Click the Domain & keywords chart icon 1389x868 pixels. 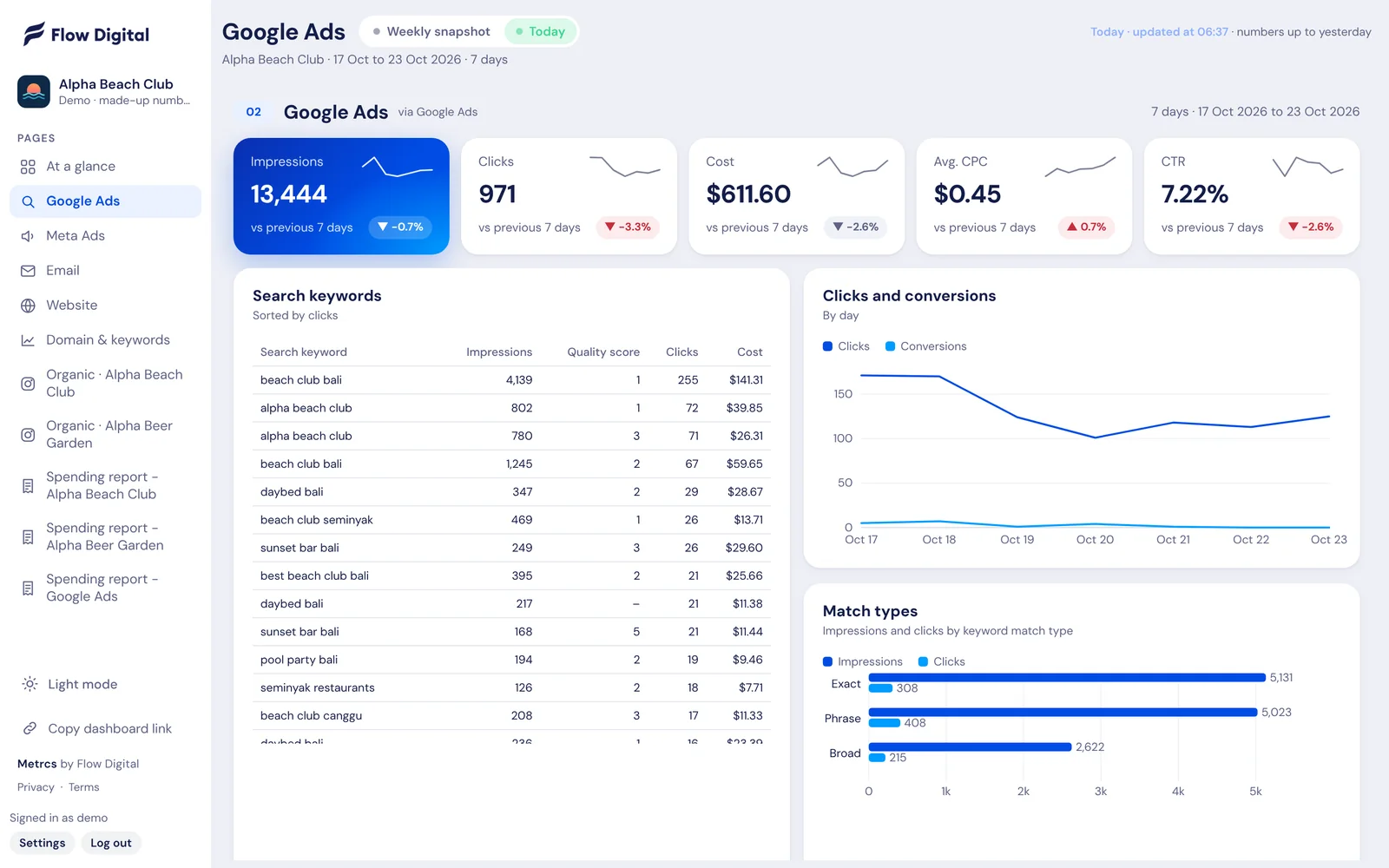[28, 340]
